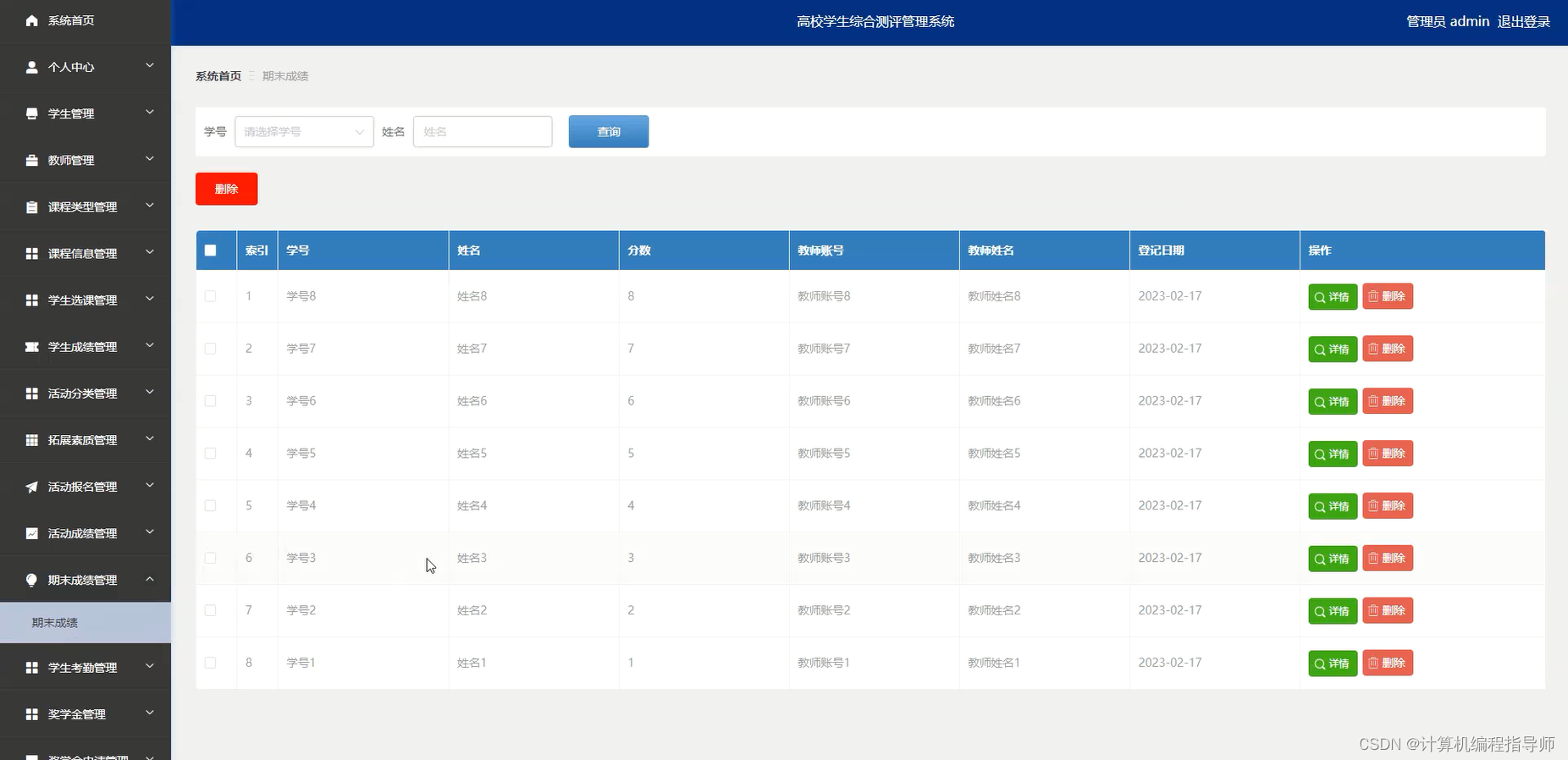
Task: Expand 个人中心 menu chevron
Action: click(x=150, y=65)
